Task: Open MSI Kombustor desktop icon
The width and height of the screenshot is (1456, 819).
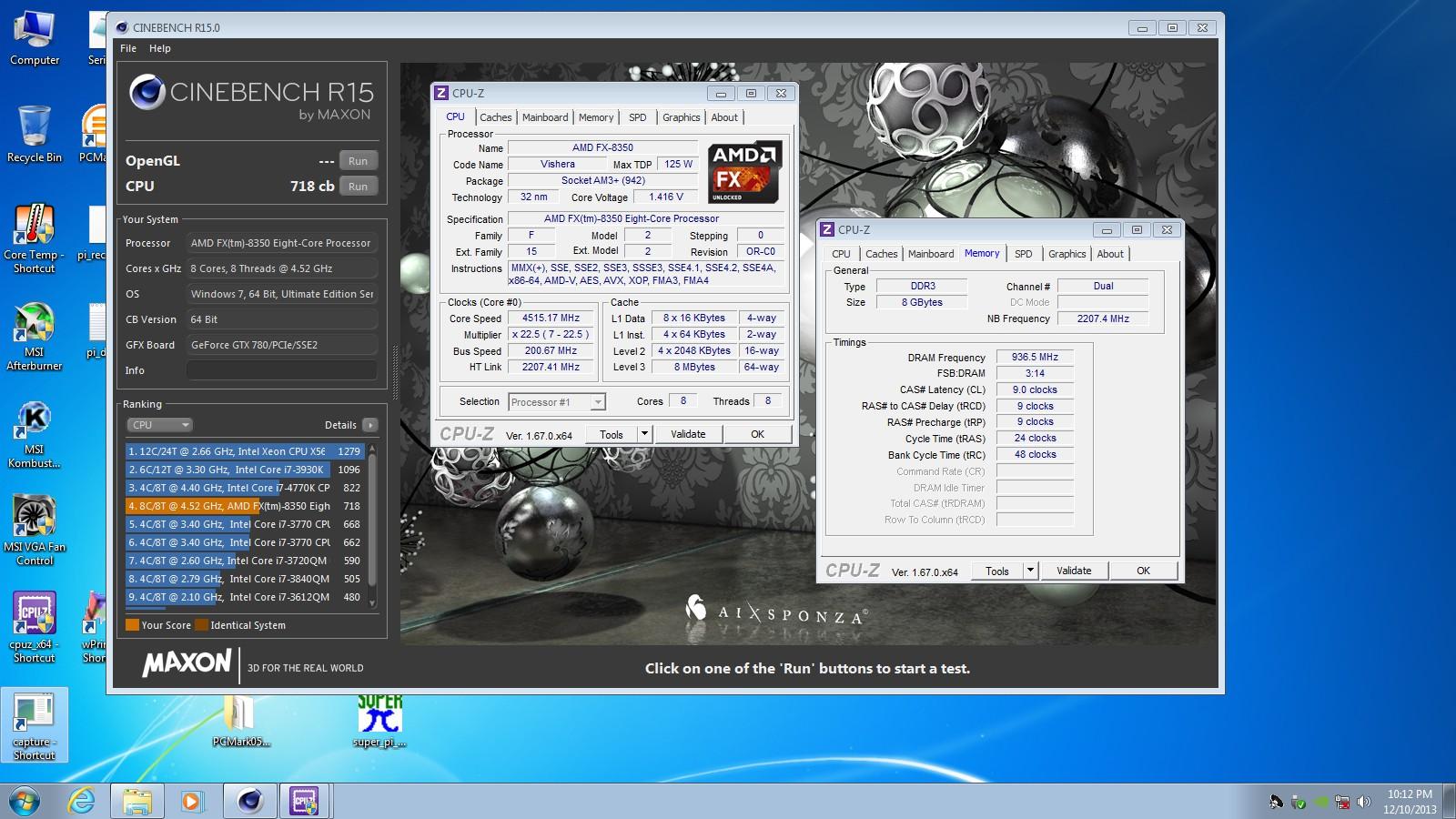Action: pos(35,434)
